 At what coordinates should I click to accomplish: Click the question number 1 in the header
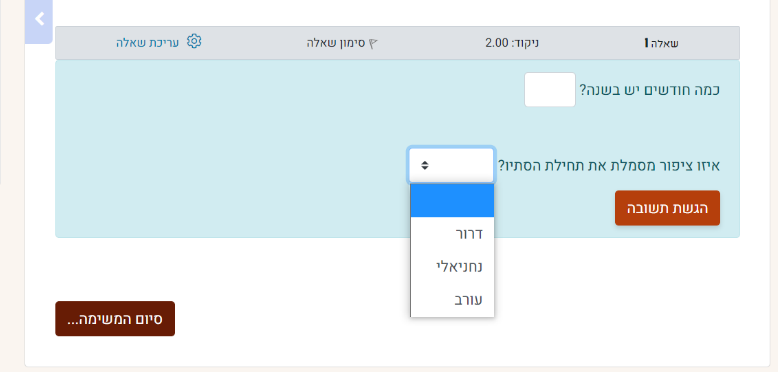(647, 44)
